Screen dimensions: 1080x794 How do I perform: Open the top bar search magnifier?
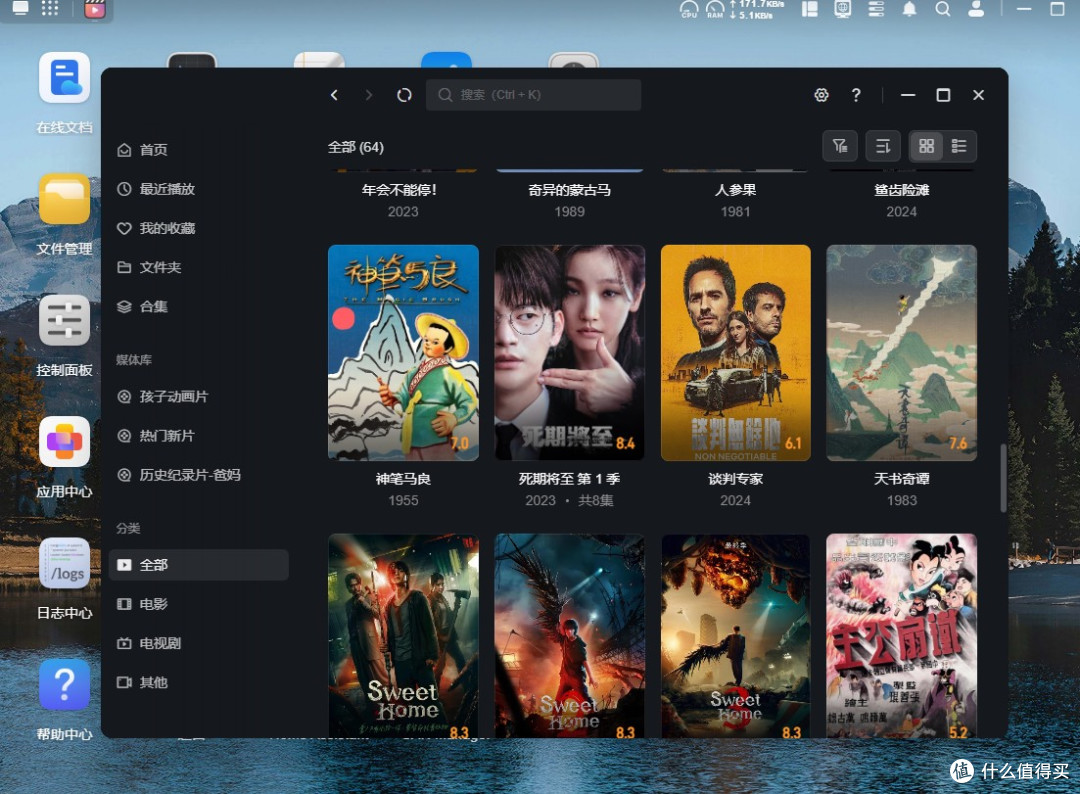[943, 8]
